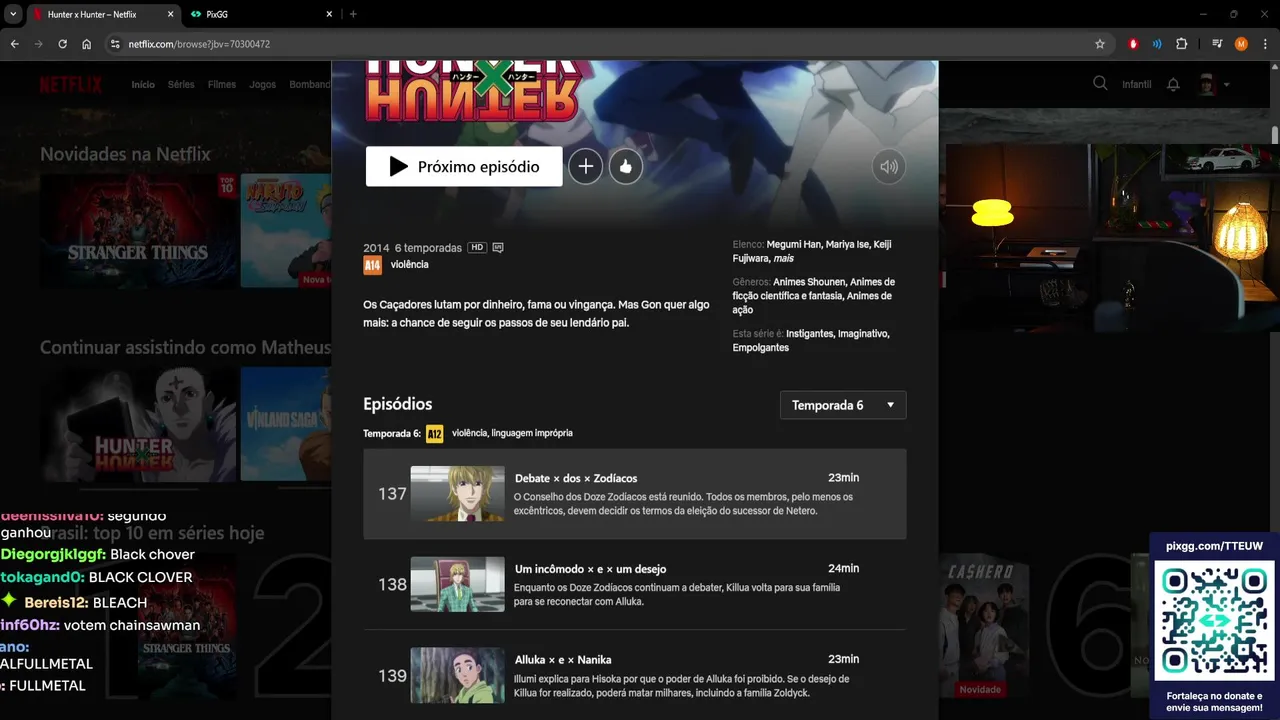The image size is (1280, 720).
Task: Click the Empolgantes tag link
Action: click(x=761, y=348)
